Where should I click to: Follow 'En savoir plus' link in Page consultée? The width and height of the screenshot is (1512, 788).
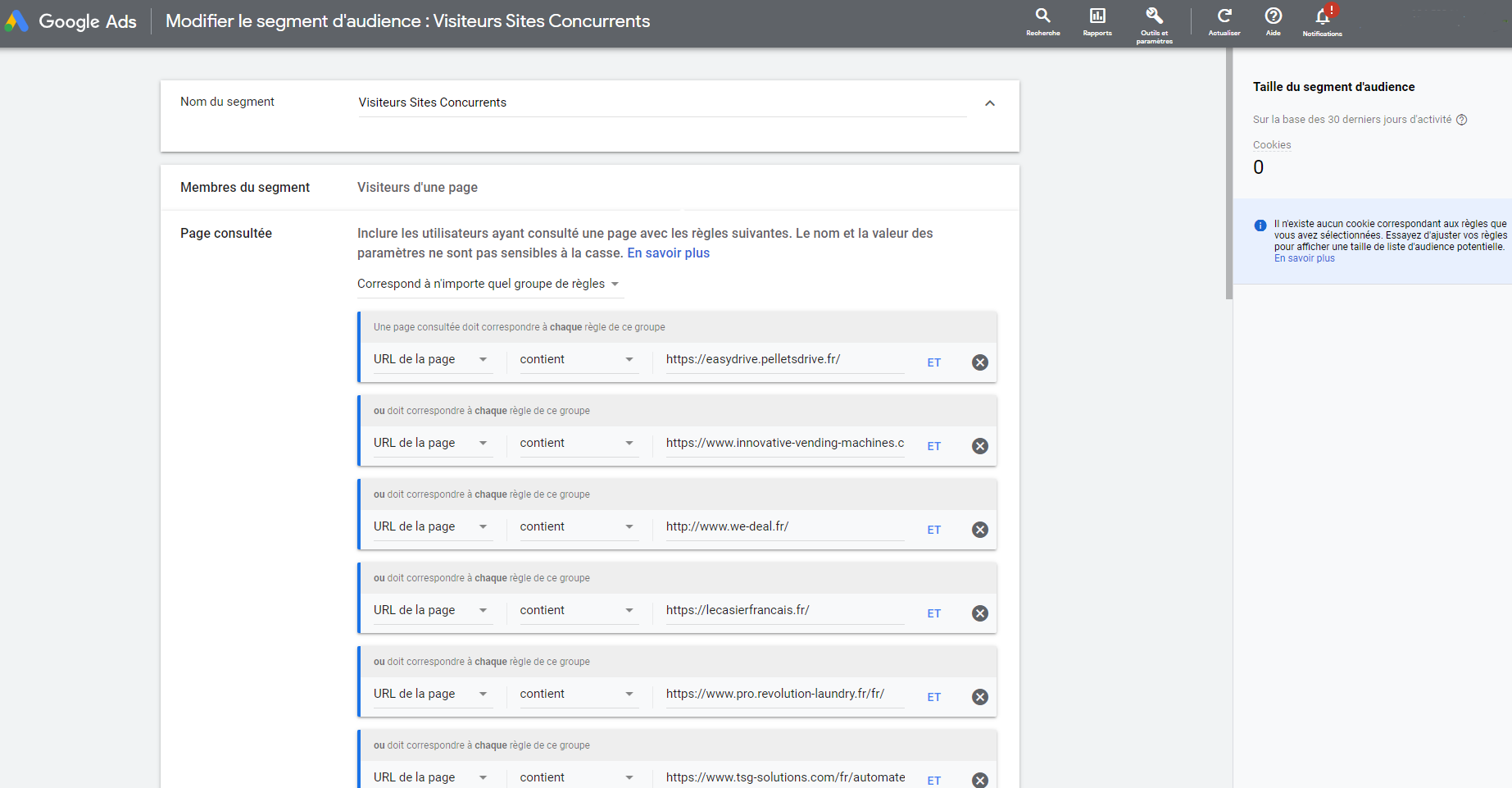click(x=668, y=253)
